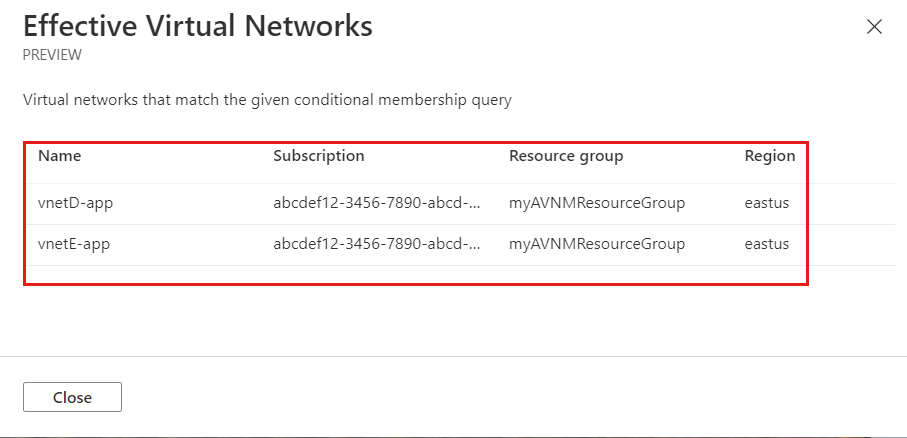This screenshot has height=438, width=907.
Task: Click myAVNMResourceGroup in the vnetD-app row
Action: (x=596, y=203)
